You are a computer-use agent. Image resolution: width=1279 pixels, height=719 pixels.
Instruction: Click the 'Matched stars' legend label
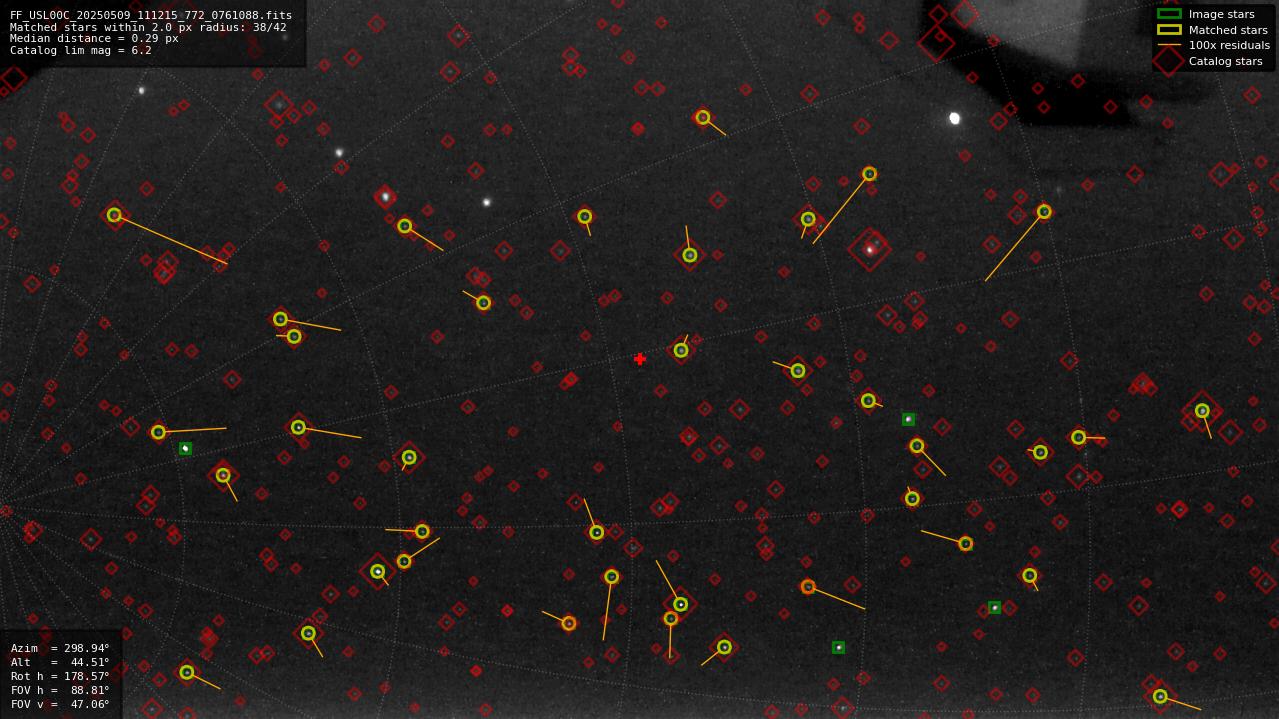pos(1228,30)
